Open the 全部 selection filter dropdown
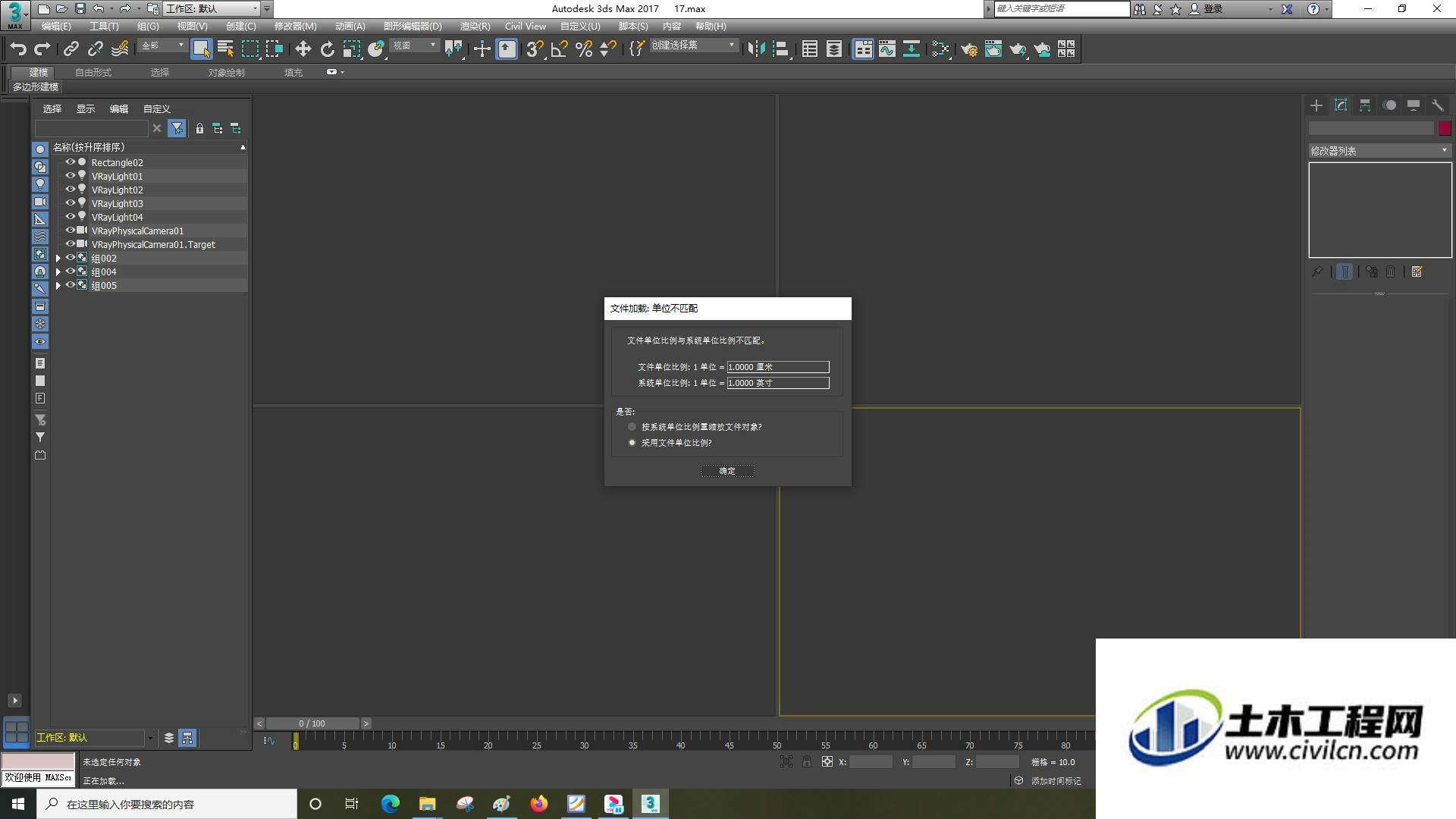1456x819 pixels. tap(162, 46)
